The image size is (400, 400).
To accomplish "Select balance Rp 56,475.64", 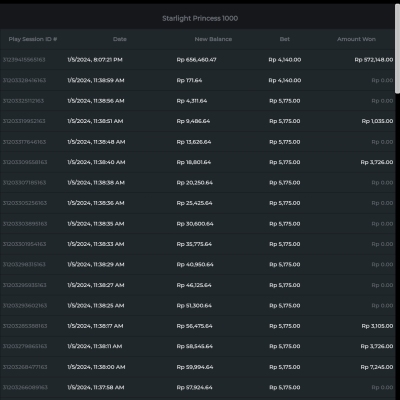I will pos(195,326).
